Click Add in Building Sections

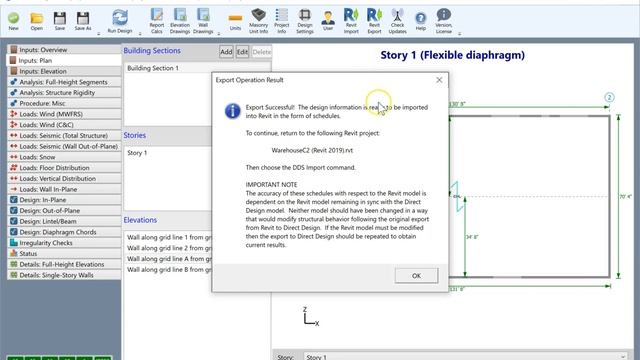click(x=226, y=52)
